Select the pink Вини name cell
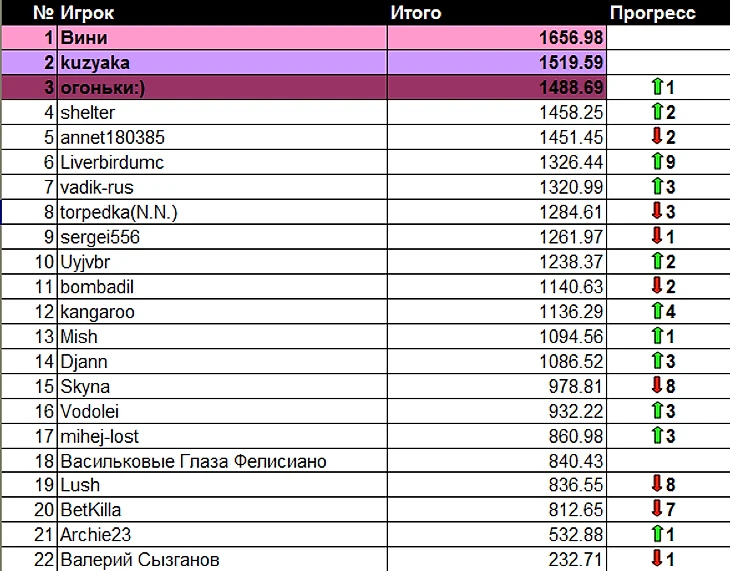The width and height of the screenshot is (730, 571). [x=220, y=38]
